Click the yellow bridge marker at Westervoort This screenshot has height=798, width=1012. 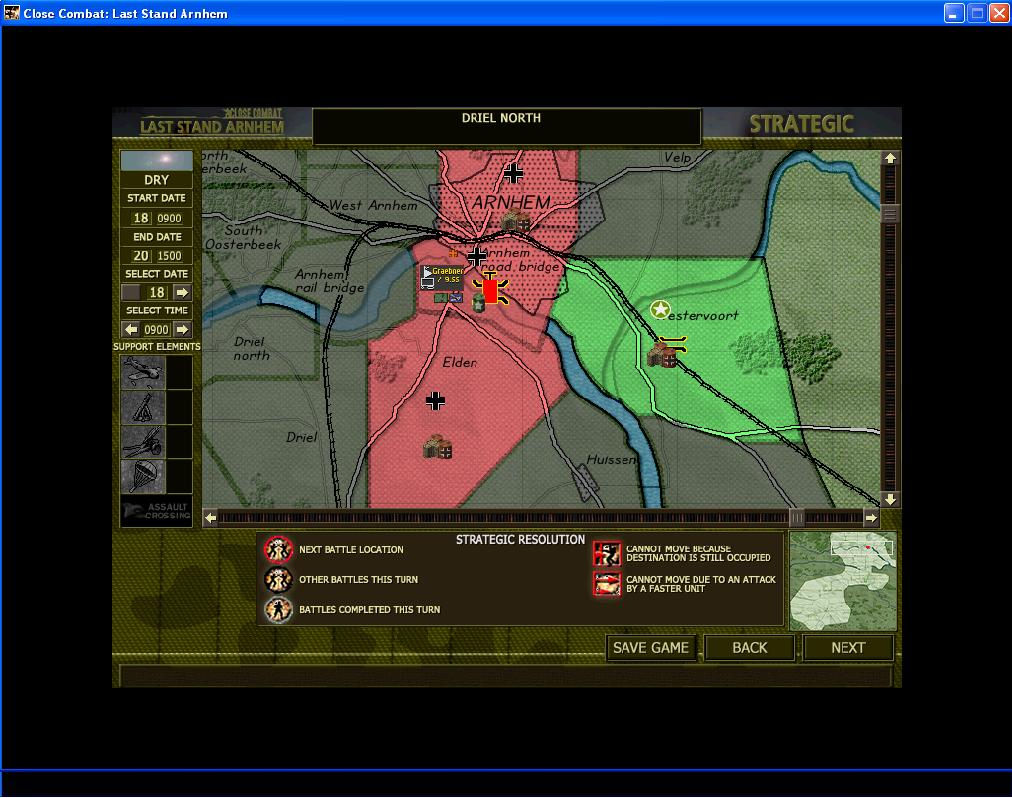tap(673, 343)
